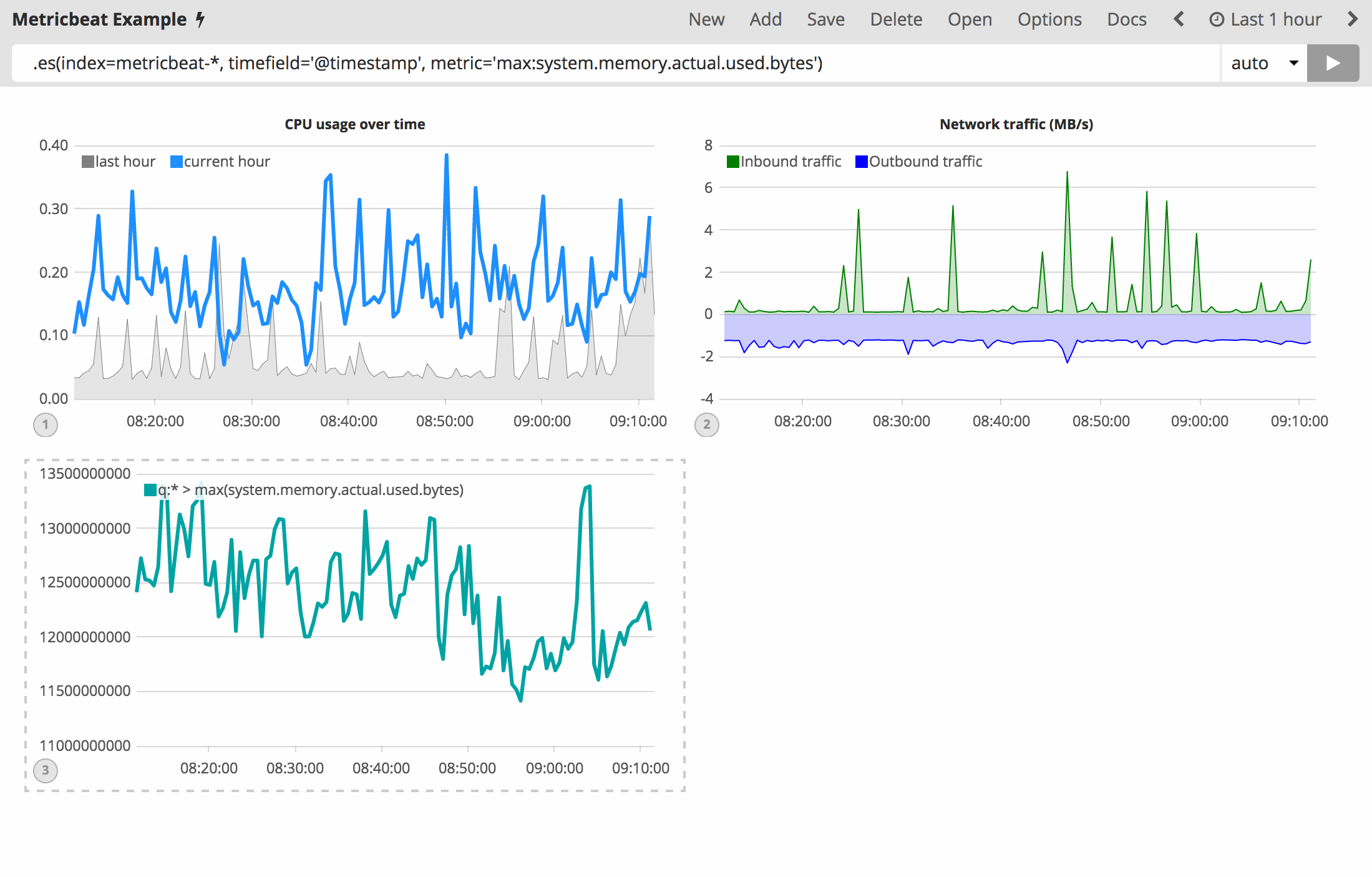Select chart number 2 badge
This screenshot has width=1372, height=877.
[x=707, y=425]
